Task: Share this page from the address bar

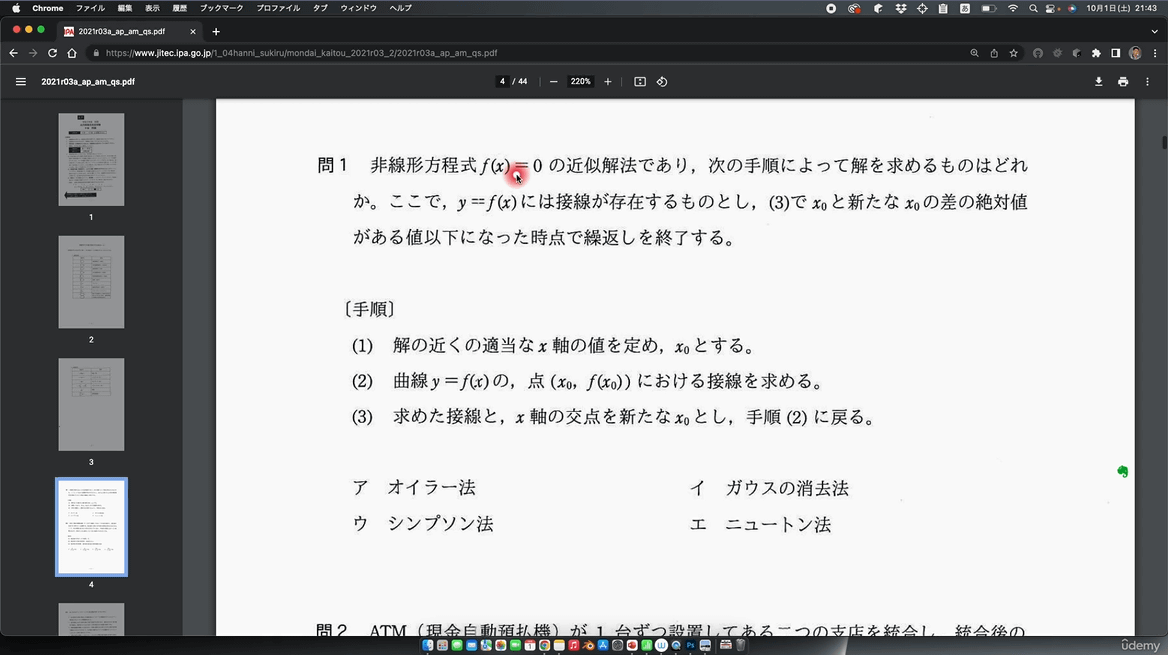Action: (994, 53)
